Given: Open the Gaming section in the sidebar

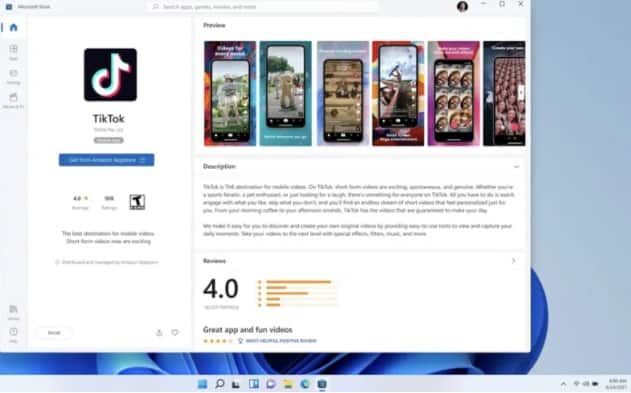Looking at the screenshot, I should coord(13,76).
